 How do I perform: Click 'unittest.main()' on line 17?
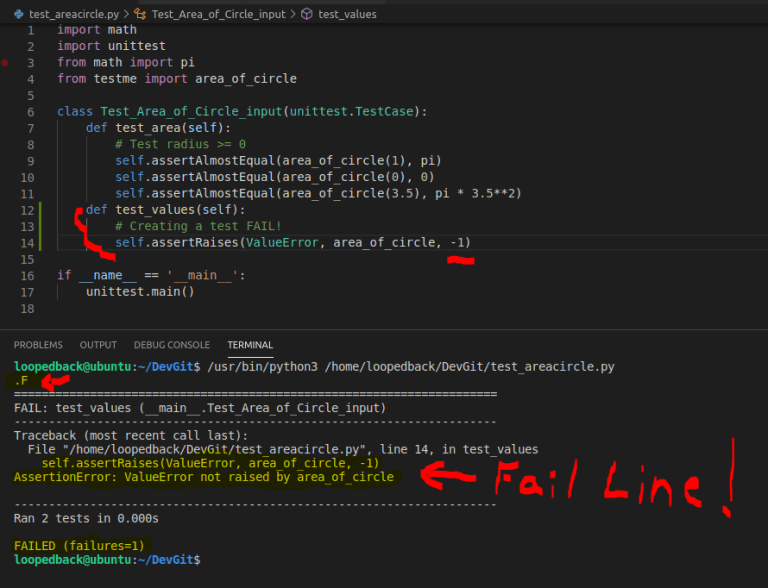click(x=141, y=292)
